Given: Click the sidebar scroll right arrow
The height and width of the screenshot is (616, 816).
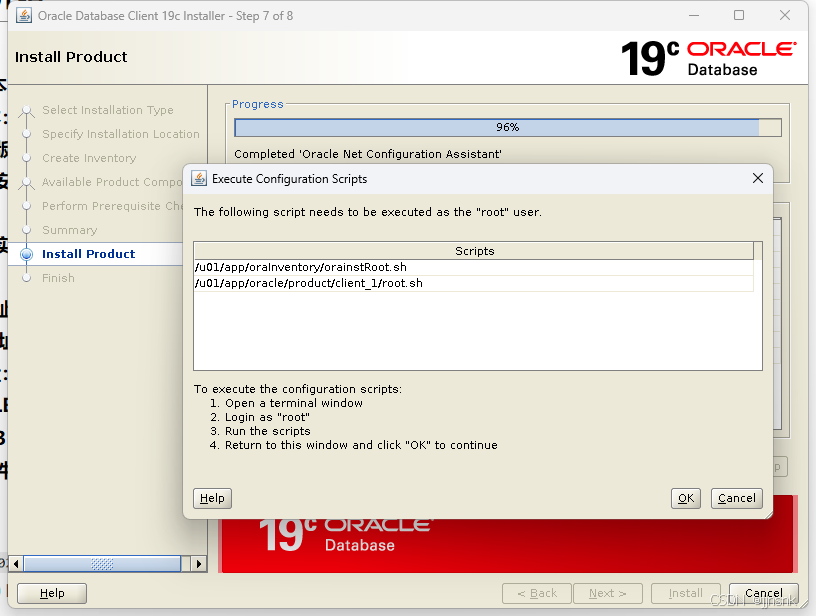Looking at the screenshot, I should click(x=199, y=563).
